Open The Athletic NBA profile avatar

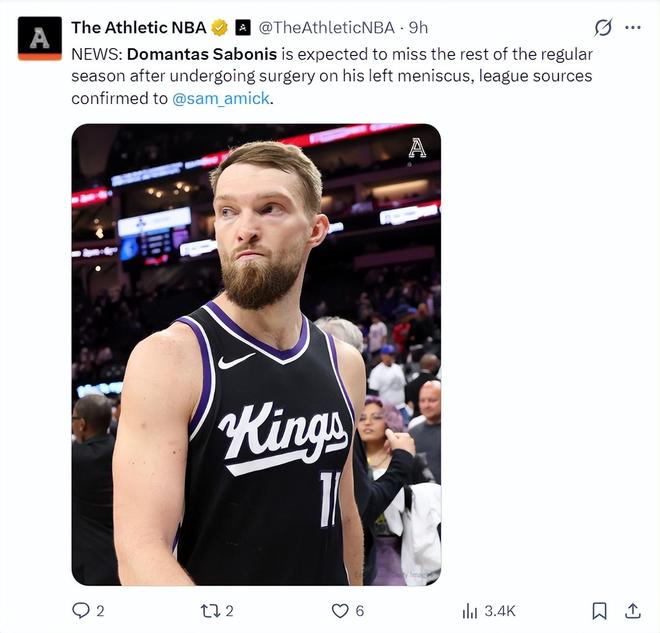40,38
